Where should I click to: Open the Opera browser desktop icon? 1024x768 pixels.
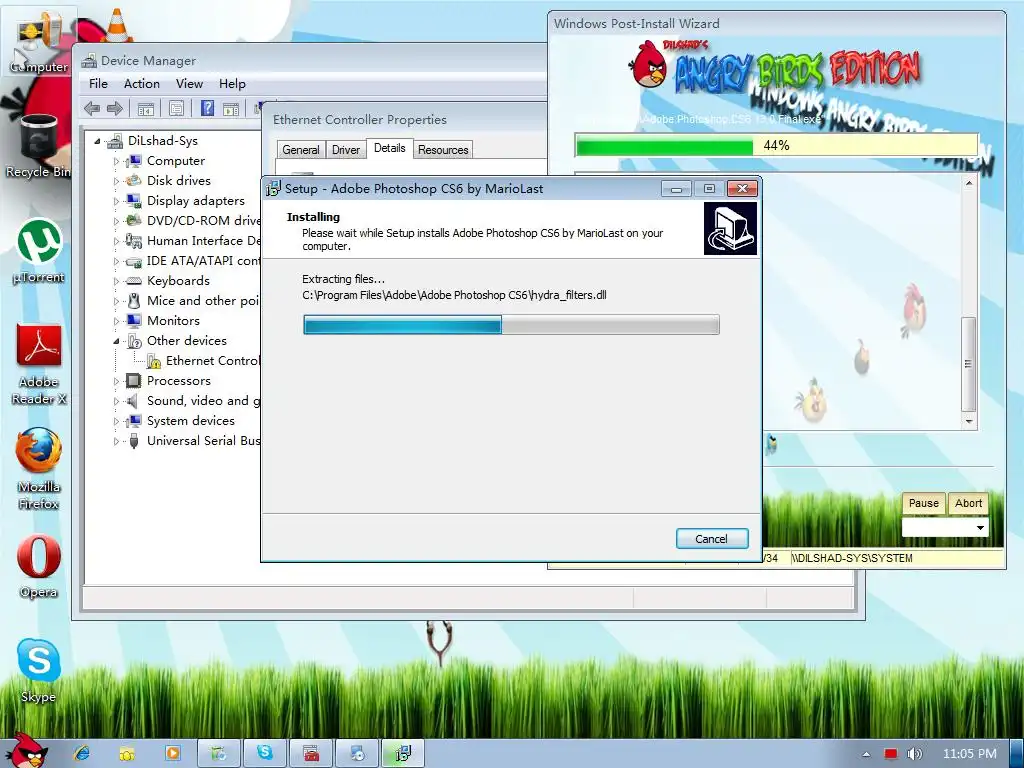pyautogui.click(x=39, y=566)
